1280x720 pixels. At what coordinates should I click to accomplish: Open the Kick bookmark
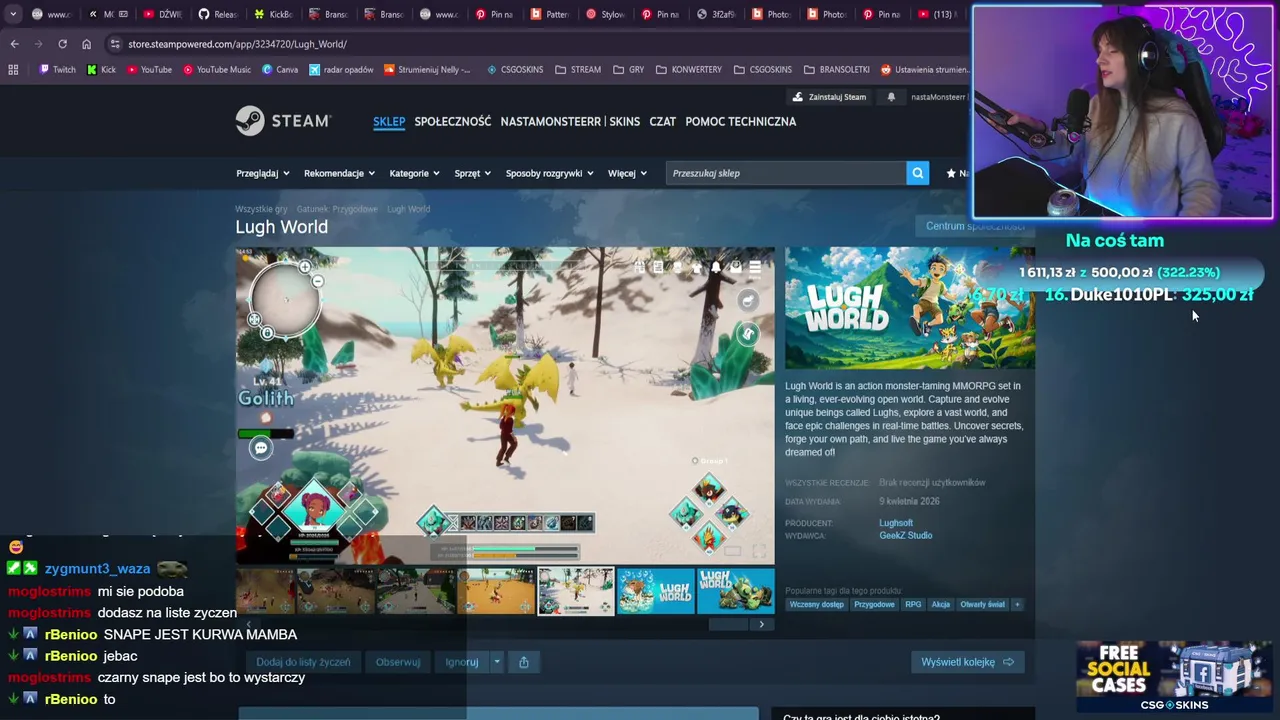[101, 70]
